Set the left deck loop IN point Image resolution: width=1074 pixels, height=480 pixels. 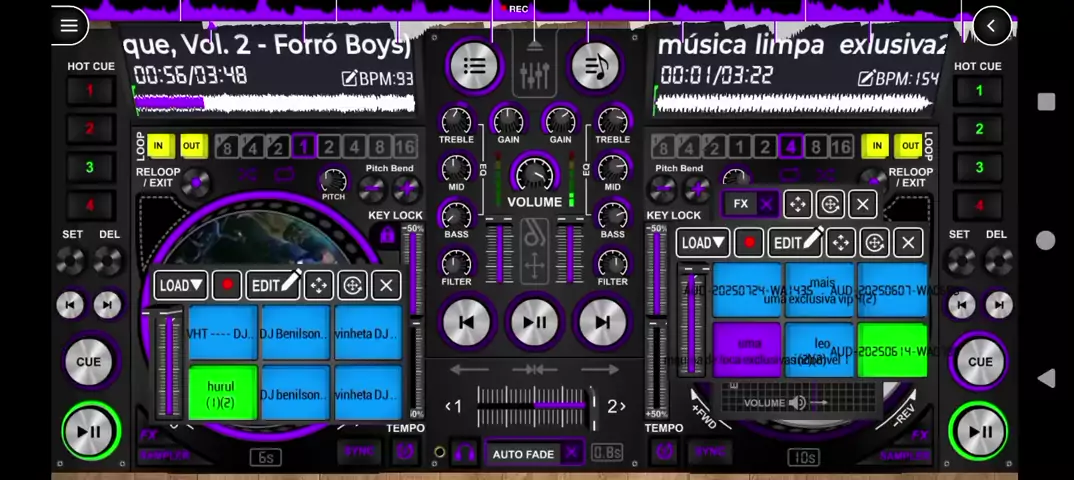pos(159,146)
